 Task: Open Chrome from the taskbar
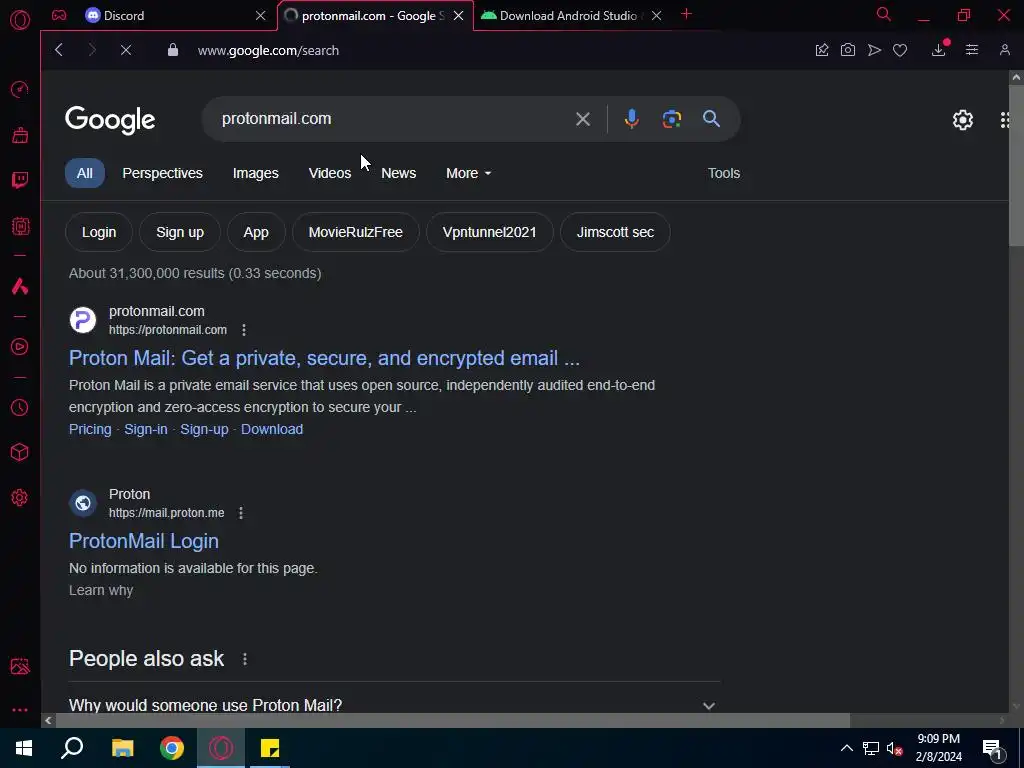[x=172, y=748]
